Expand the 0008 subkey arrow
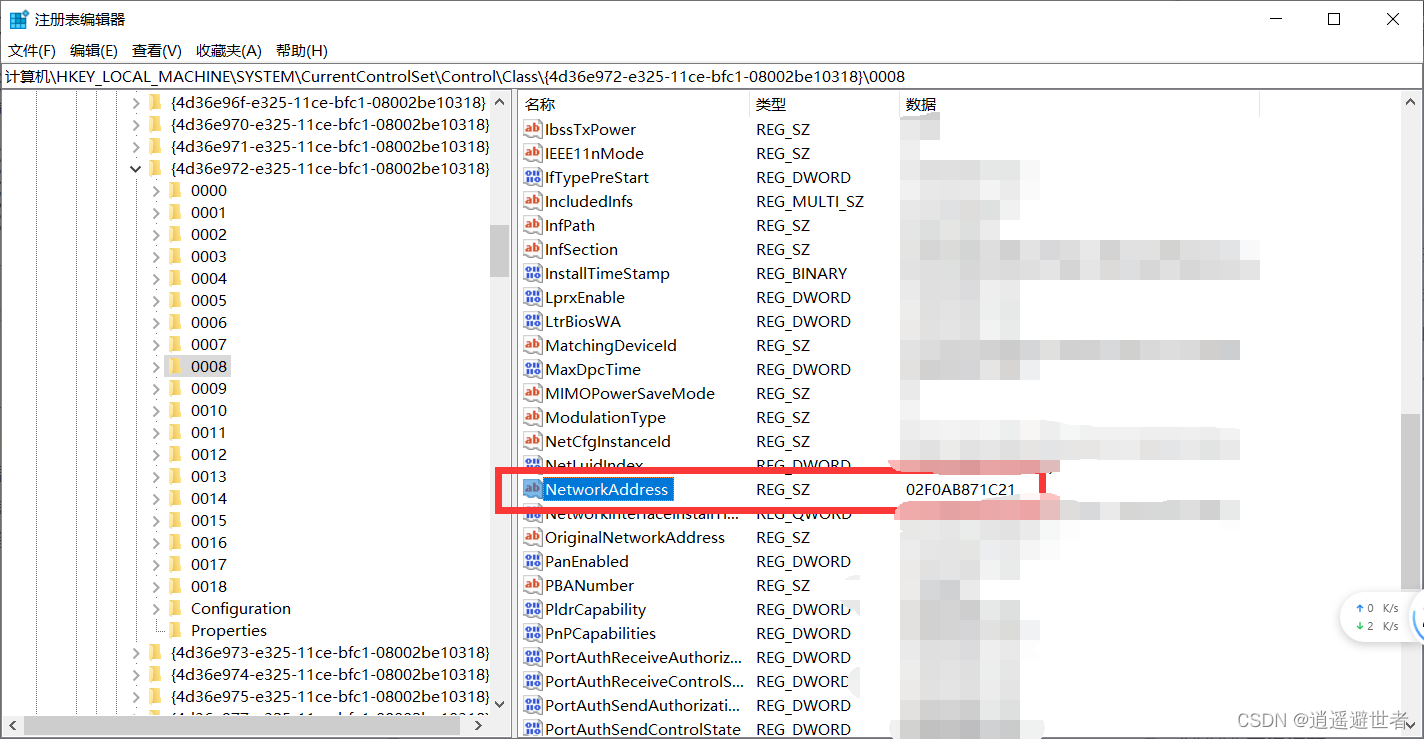This screenshot has height=739, width=1424. point(156,366)
